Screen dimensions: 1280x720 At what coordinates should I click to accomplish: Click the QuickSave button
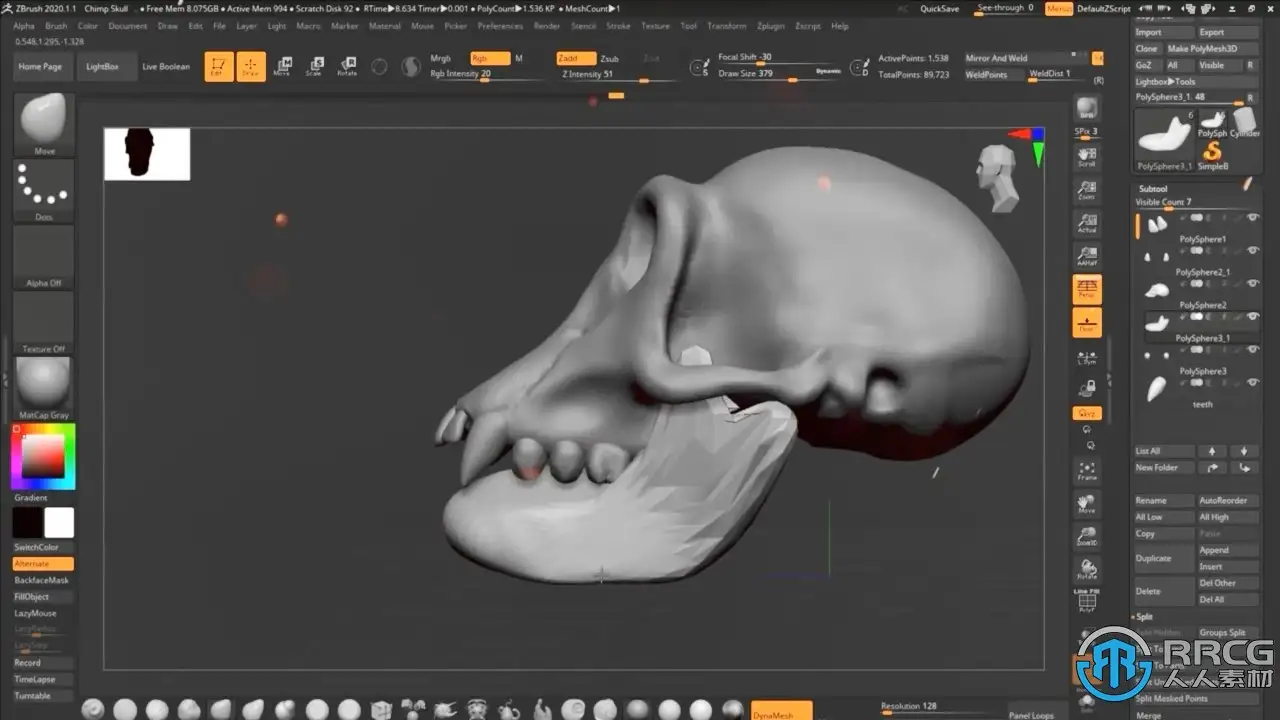[x=940, y=8]
